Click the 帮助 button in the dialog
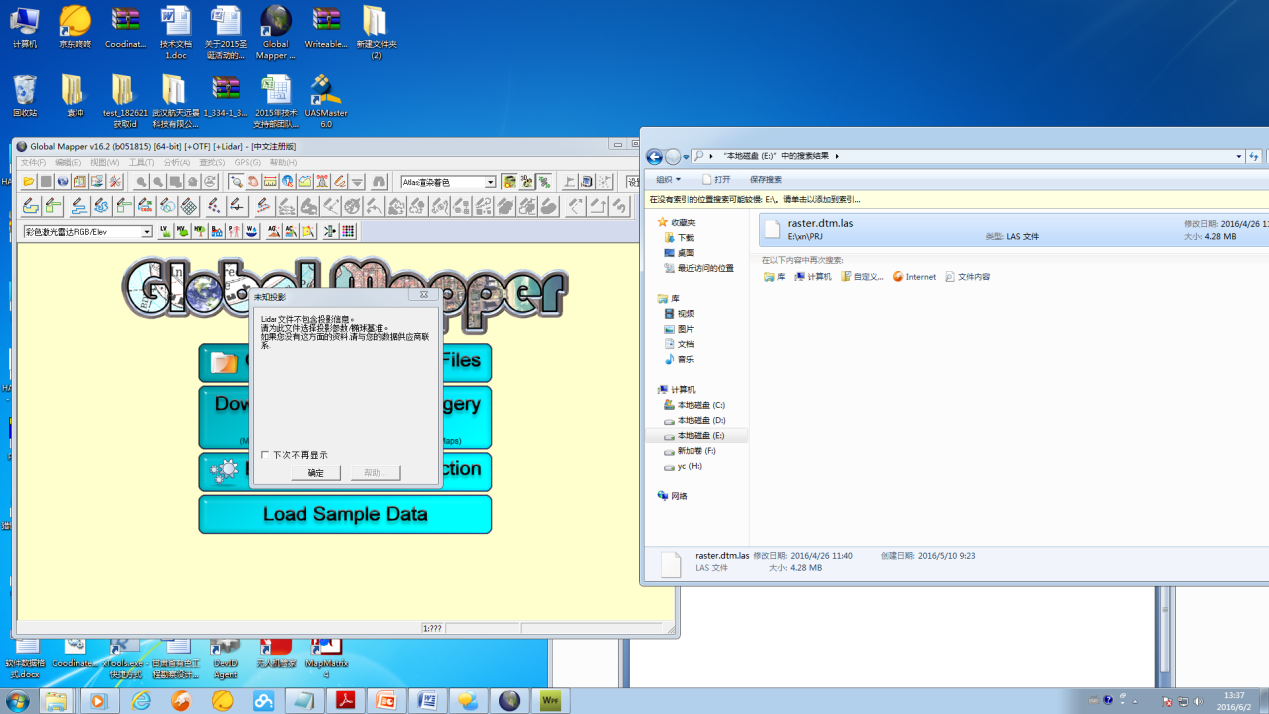Image resolution: width=1269 pixels, height=714 pixels. point(375,473)
